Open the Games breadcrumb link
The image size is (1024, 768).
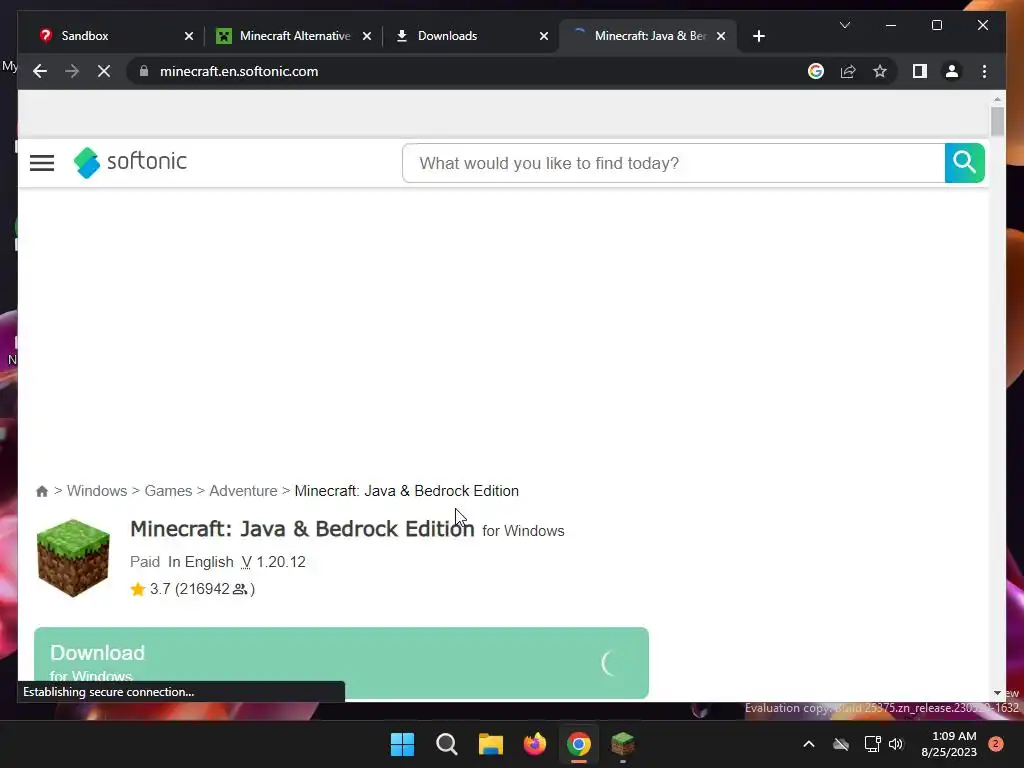[168, 491]
